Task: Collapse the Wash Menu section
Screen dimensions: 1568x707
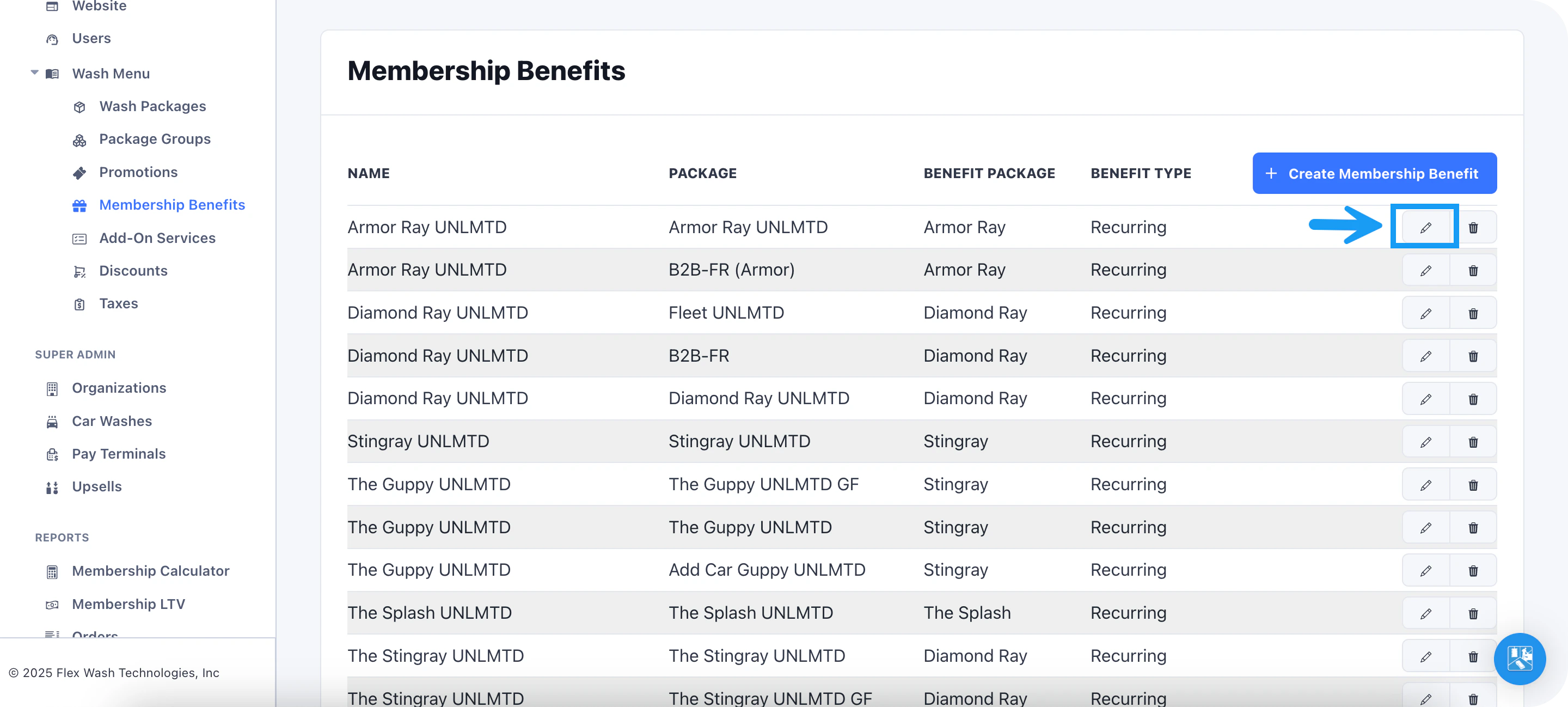Action: (35, 73)
